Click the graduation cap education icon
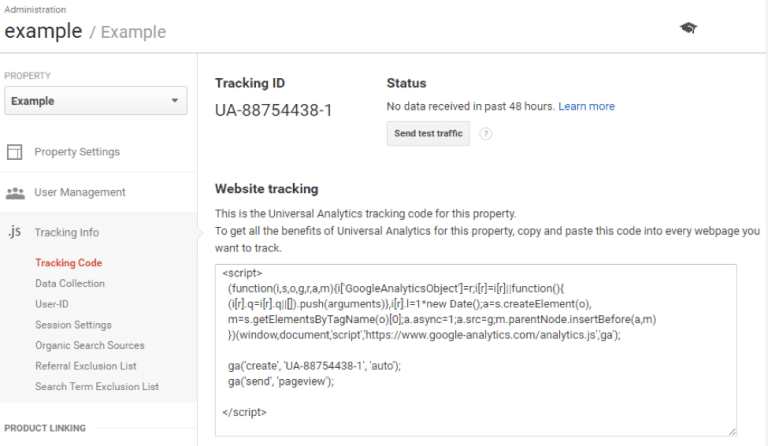 (x=688, y=28)
